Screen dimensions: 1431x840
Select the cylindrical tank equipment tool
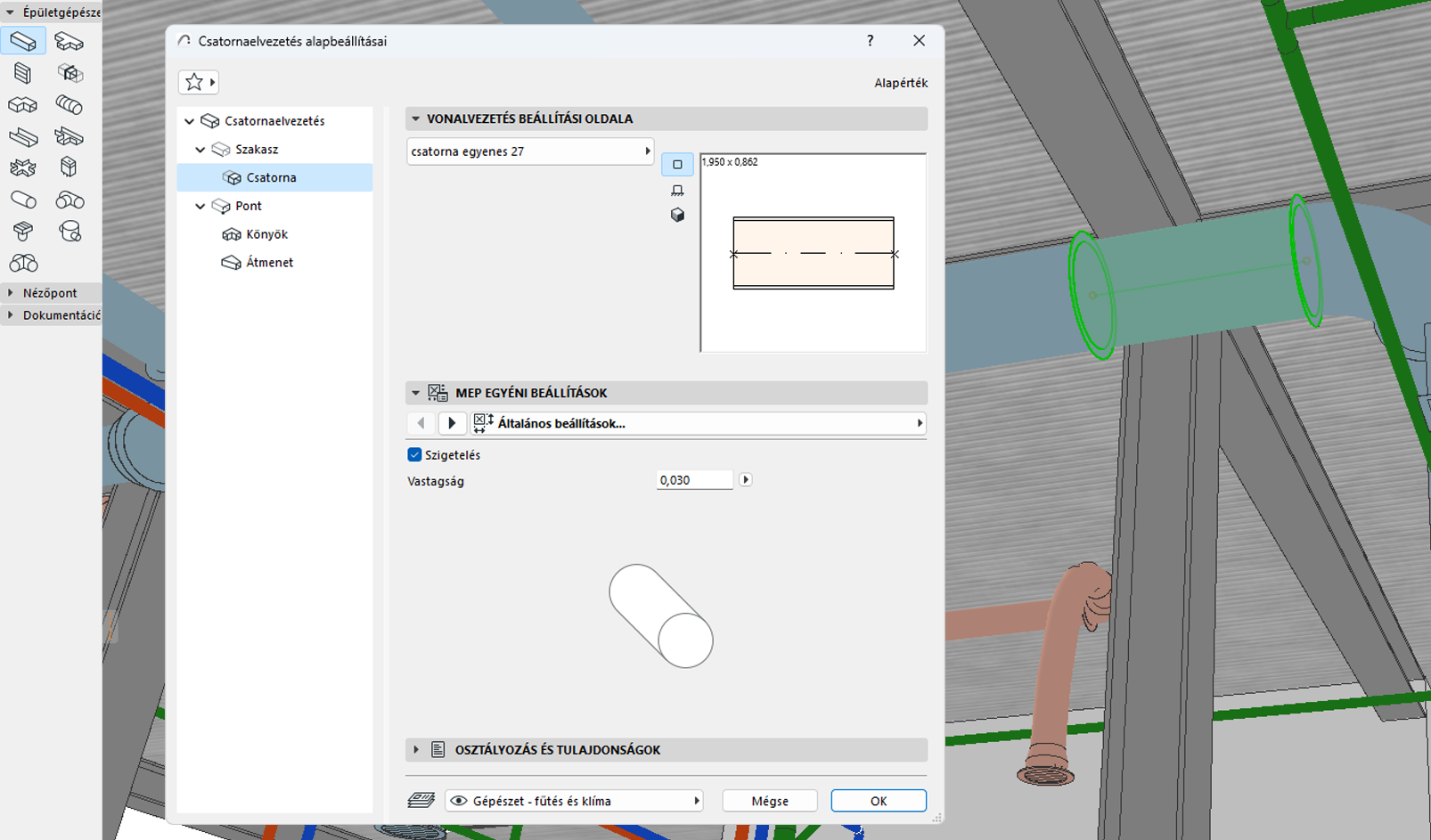pyautogui.click(x=69, y=232)
